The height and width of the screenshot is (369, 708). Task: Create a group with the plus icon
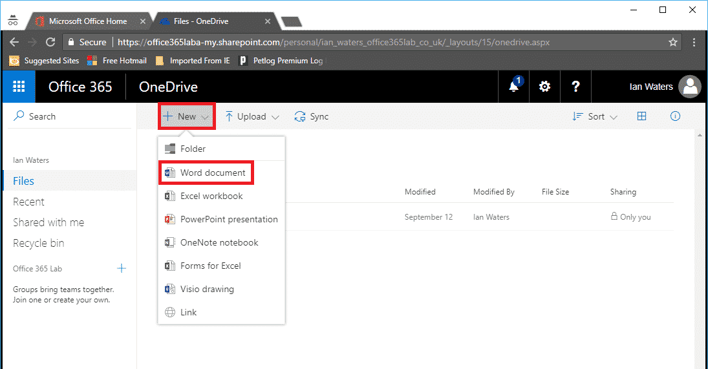point(121,268)
